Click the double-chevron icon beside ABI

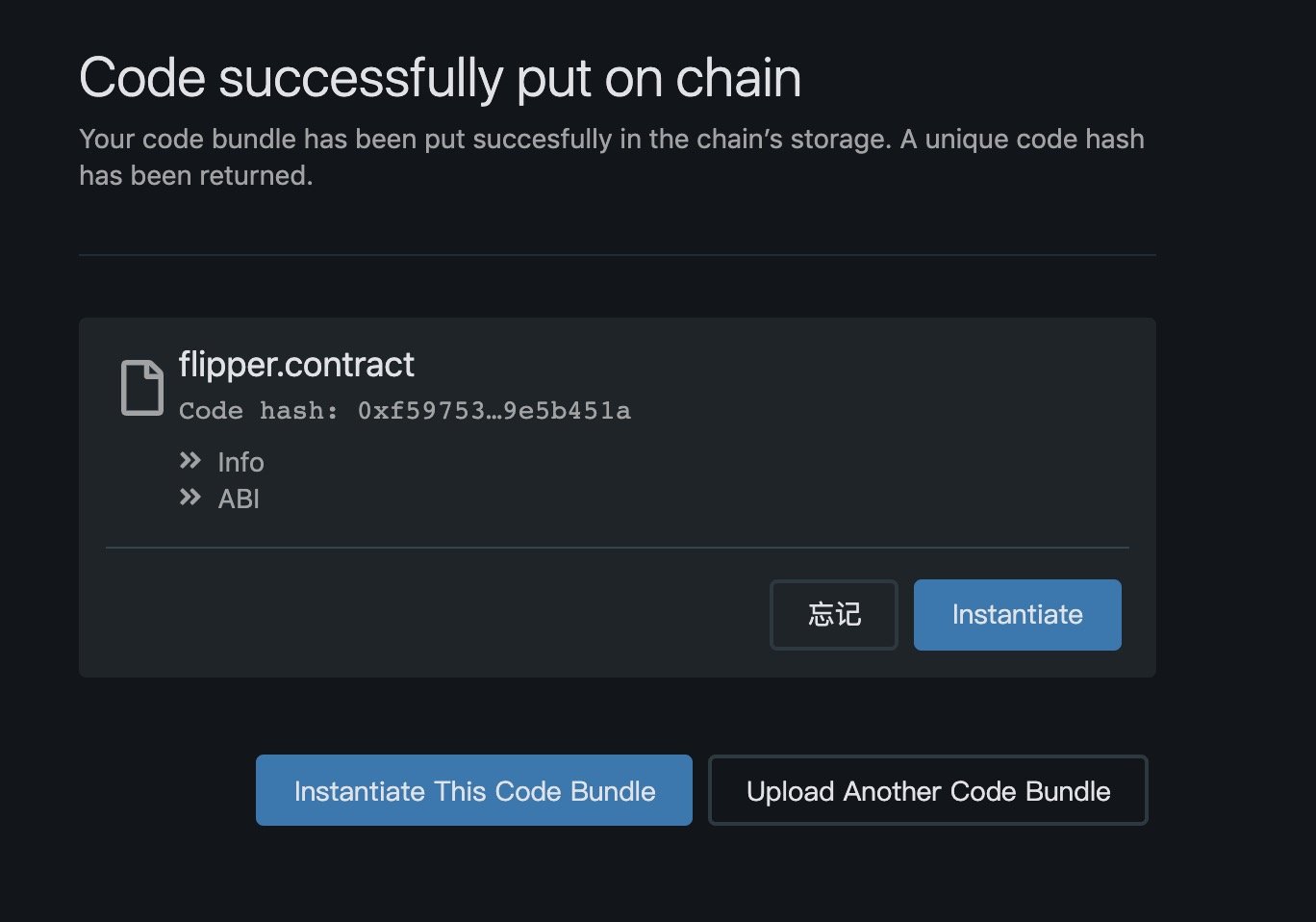click(x=190, y=498)
